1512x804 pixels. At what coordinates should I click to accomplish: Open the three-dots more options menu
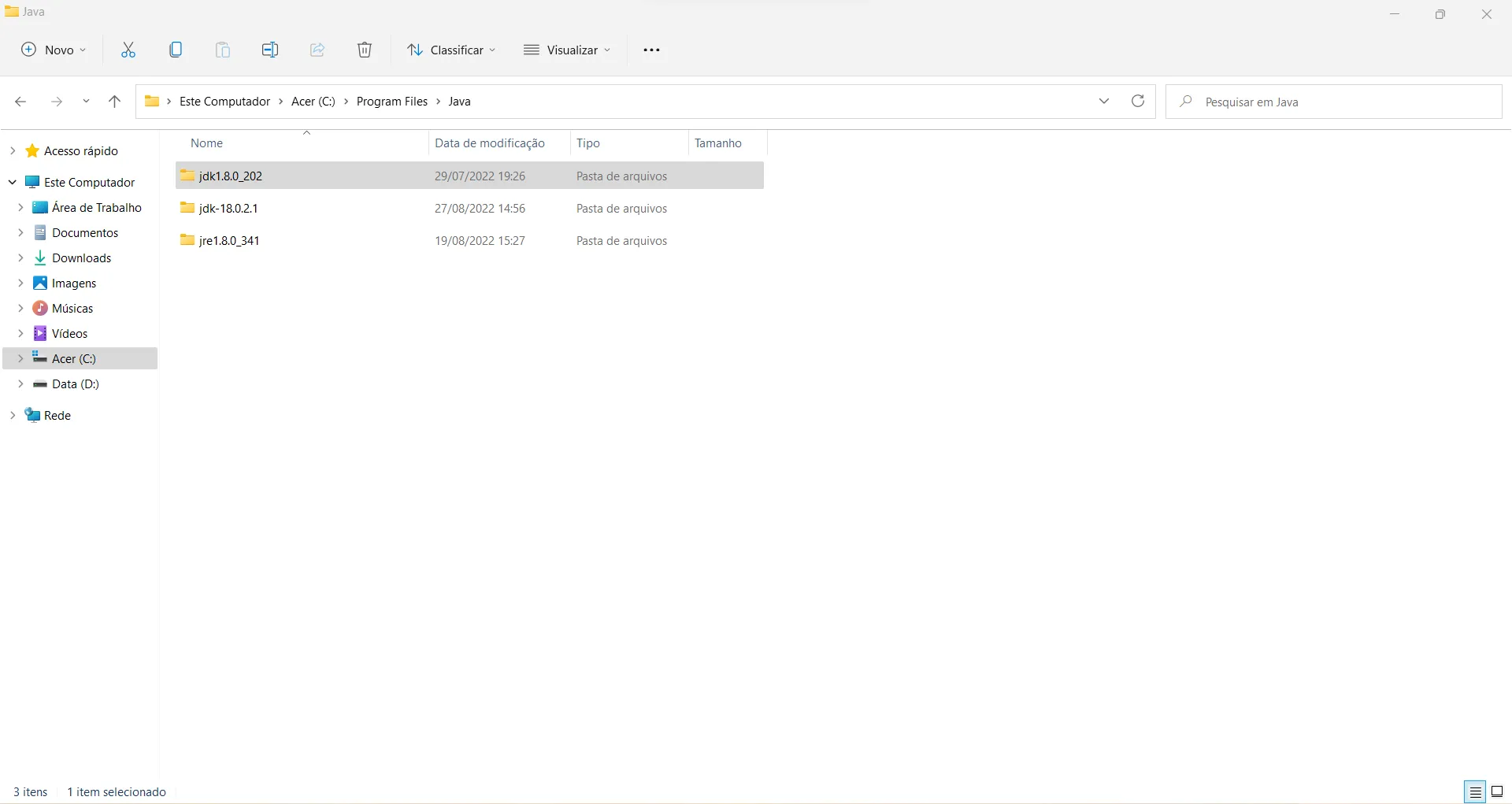pyautogui.click(x=651, y=50)
